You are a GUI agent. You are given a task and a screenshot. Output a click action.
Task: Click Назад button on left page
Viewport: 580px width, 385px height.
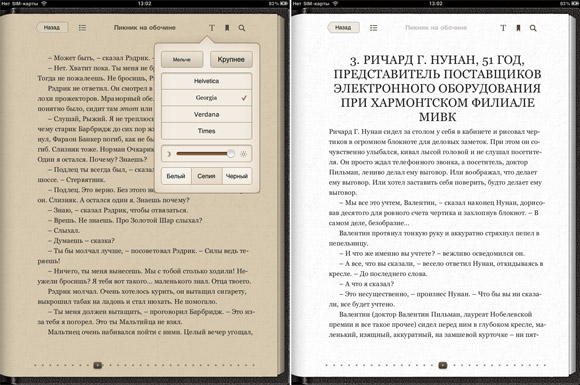pyautogui.click(x=52, y=27)
